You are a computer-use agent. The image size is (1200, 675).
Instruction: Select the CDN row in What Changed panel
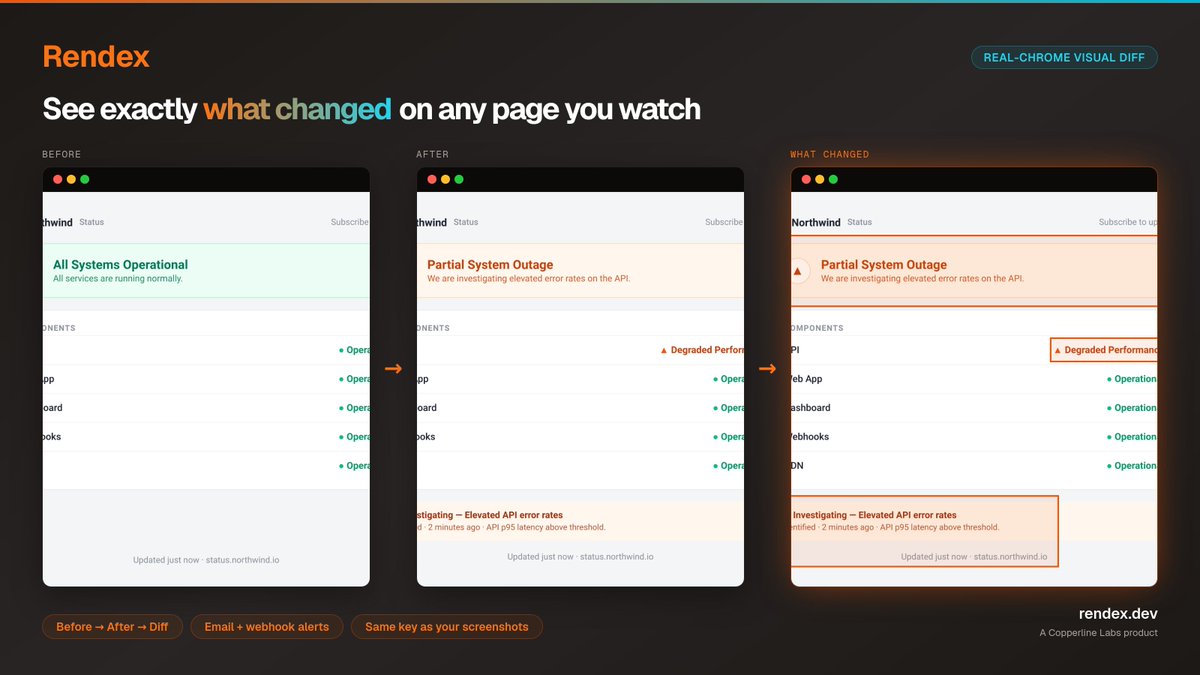tap(974, 466)
